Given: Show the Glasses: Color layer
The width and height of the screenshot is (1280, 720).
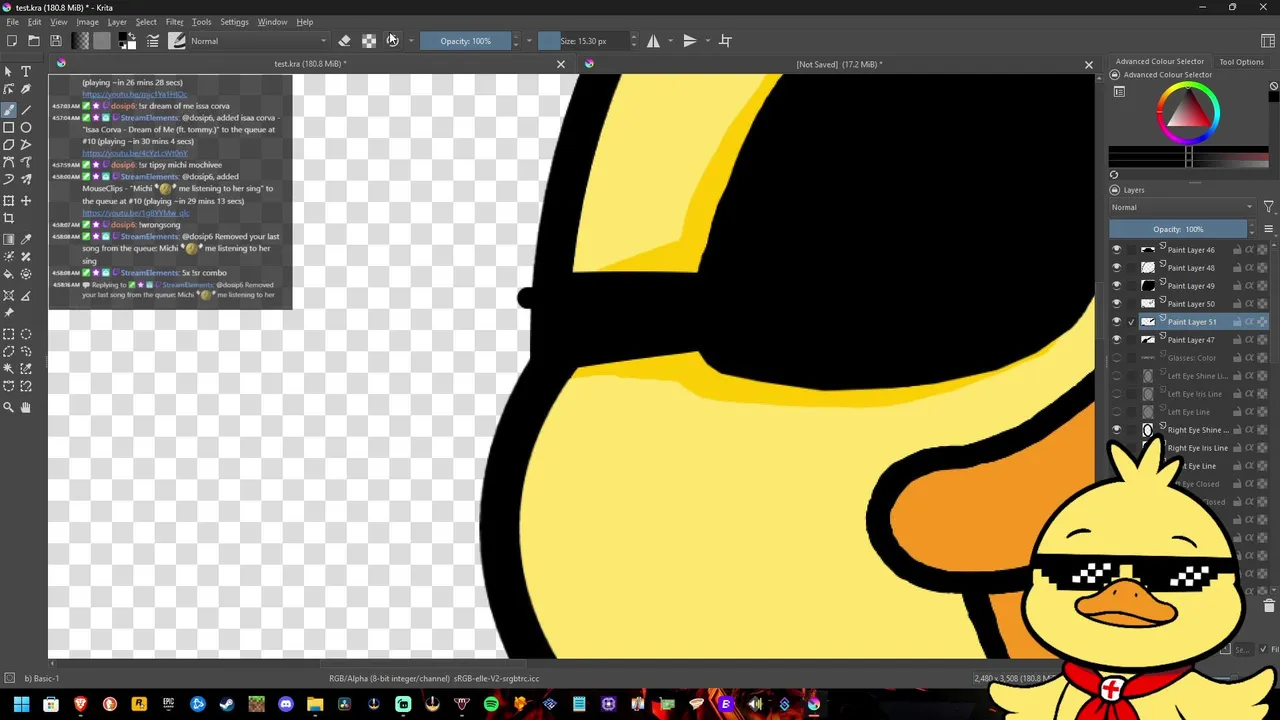Looking at the screenshot, I should coord(1117,358).
